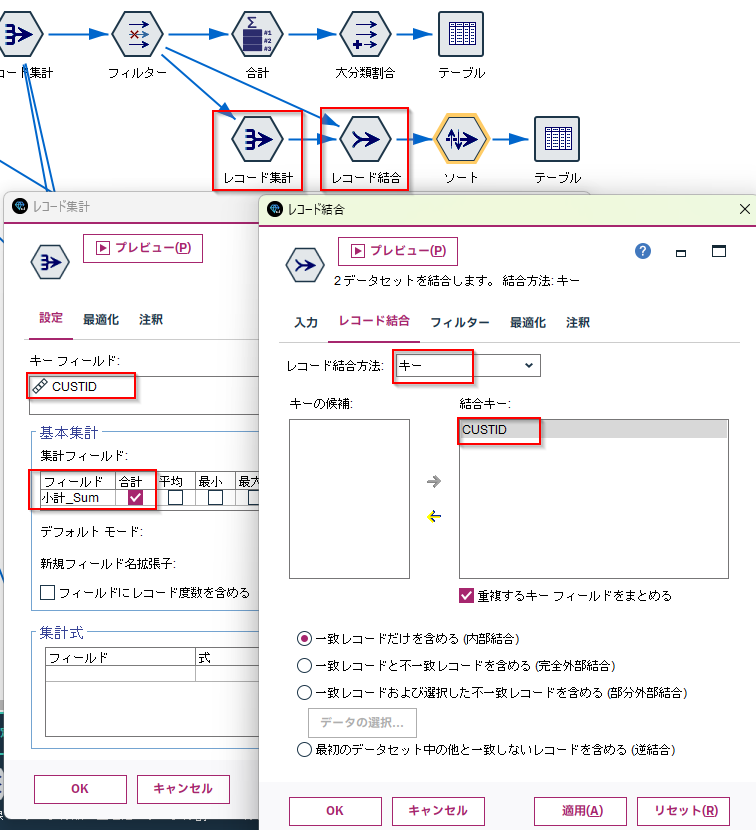Click the ruler icon next to CUSTID key field
Viewport: 756px width, 830px height.
click(x=40, y=386)
